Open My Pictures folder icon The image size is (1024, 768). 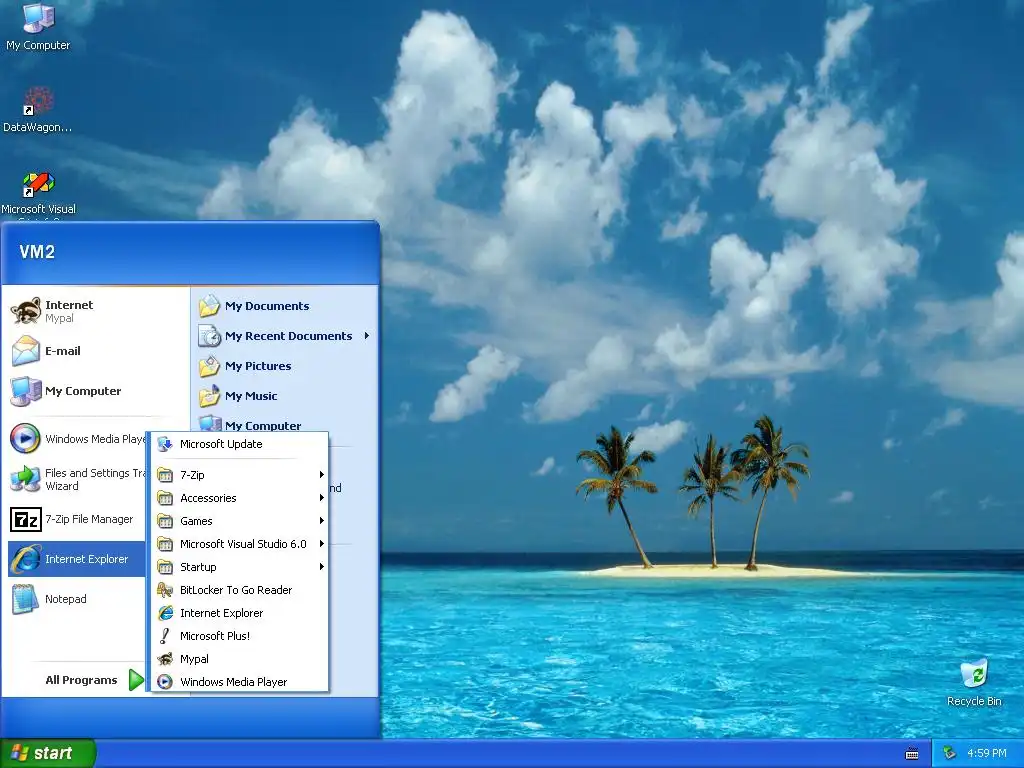210,366
